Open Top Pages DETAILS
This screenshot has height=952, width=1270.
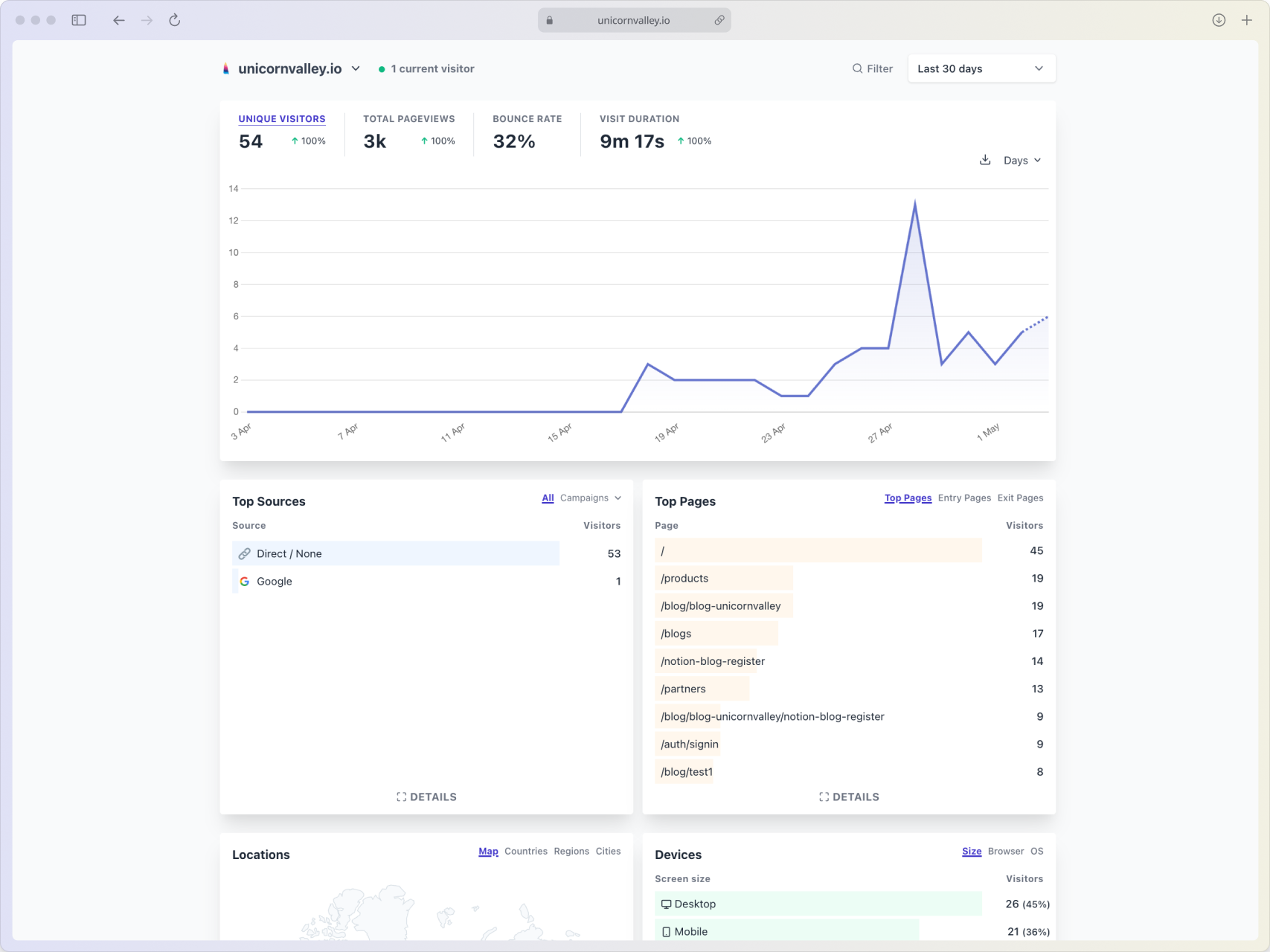pos(849,797)
